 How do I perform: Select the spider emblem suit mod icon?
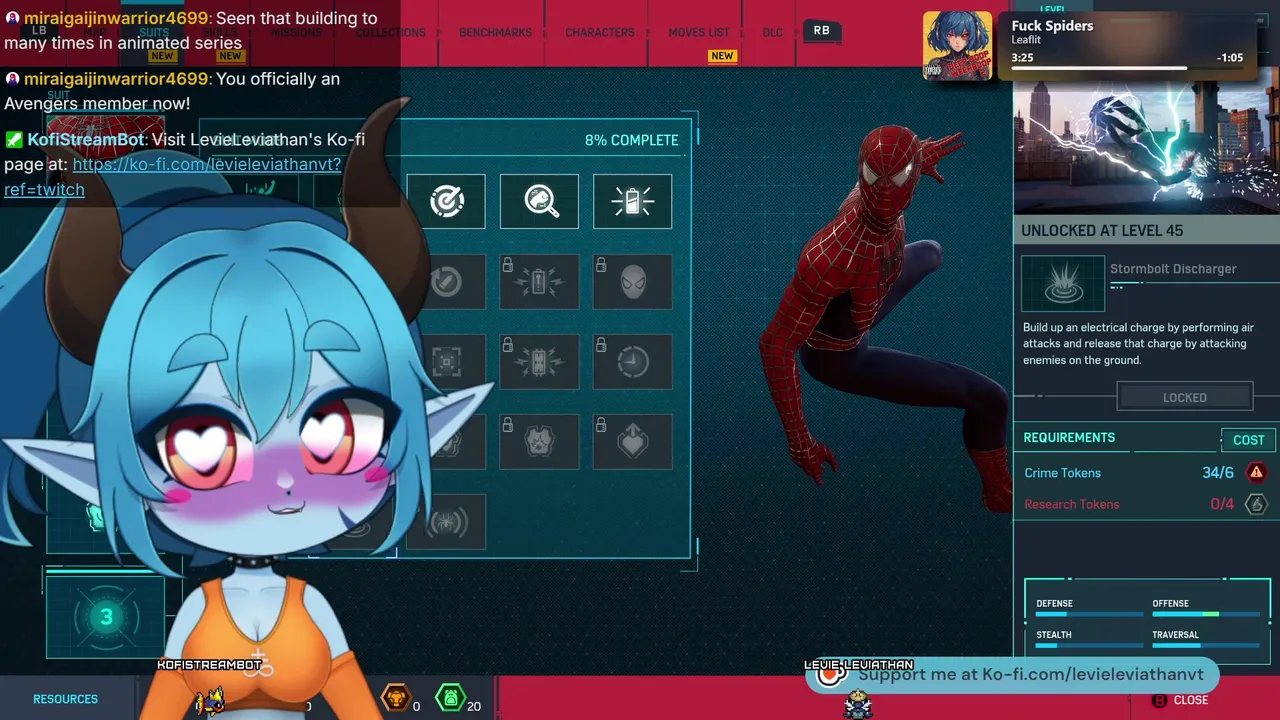449,521
